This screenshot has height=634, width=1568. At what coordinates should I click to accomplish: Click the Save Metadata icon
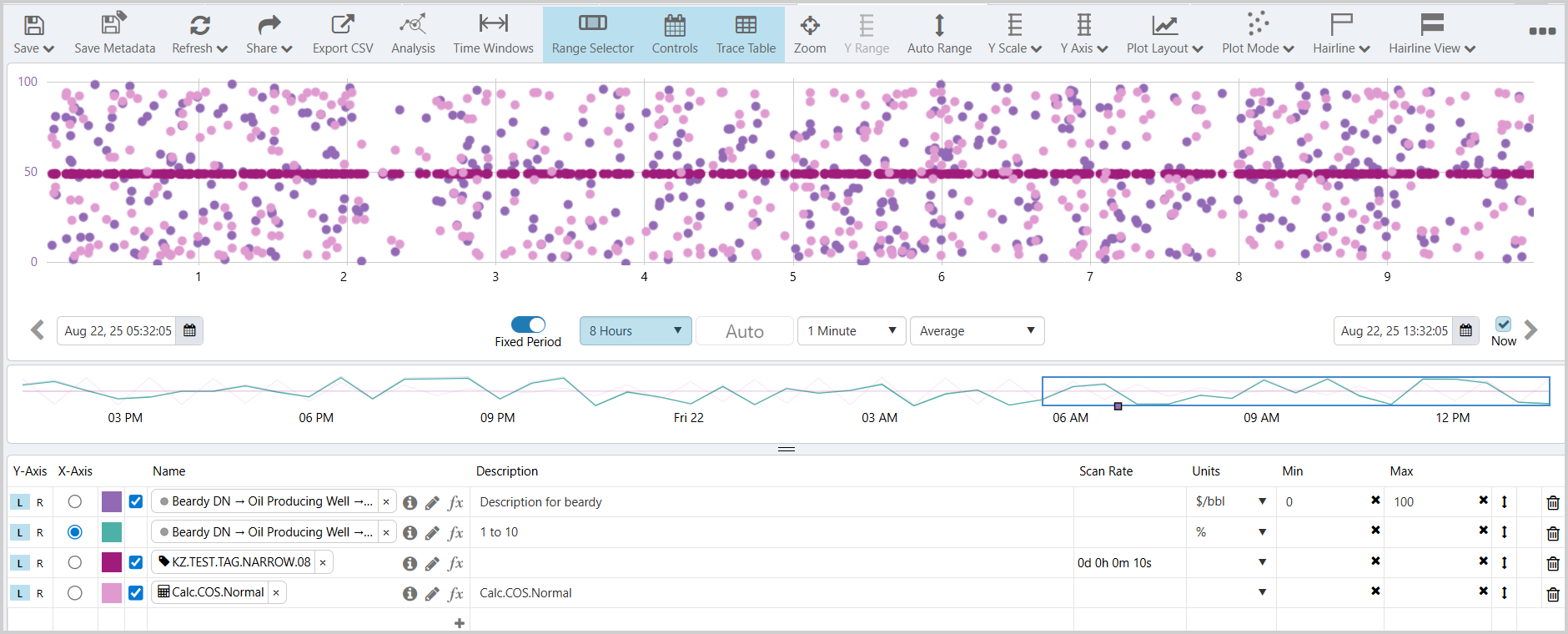(x=114, y=26)
